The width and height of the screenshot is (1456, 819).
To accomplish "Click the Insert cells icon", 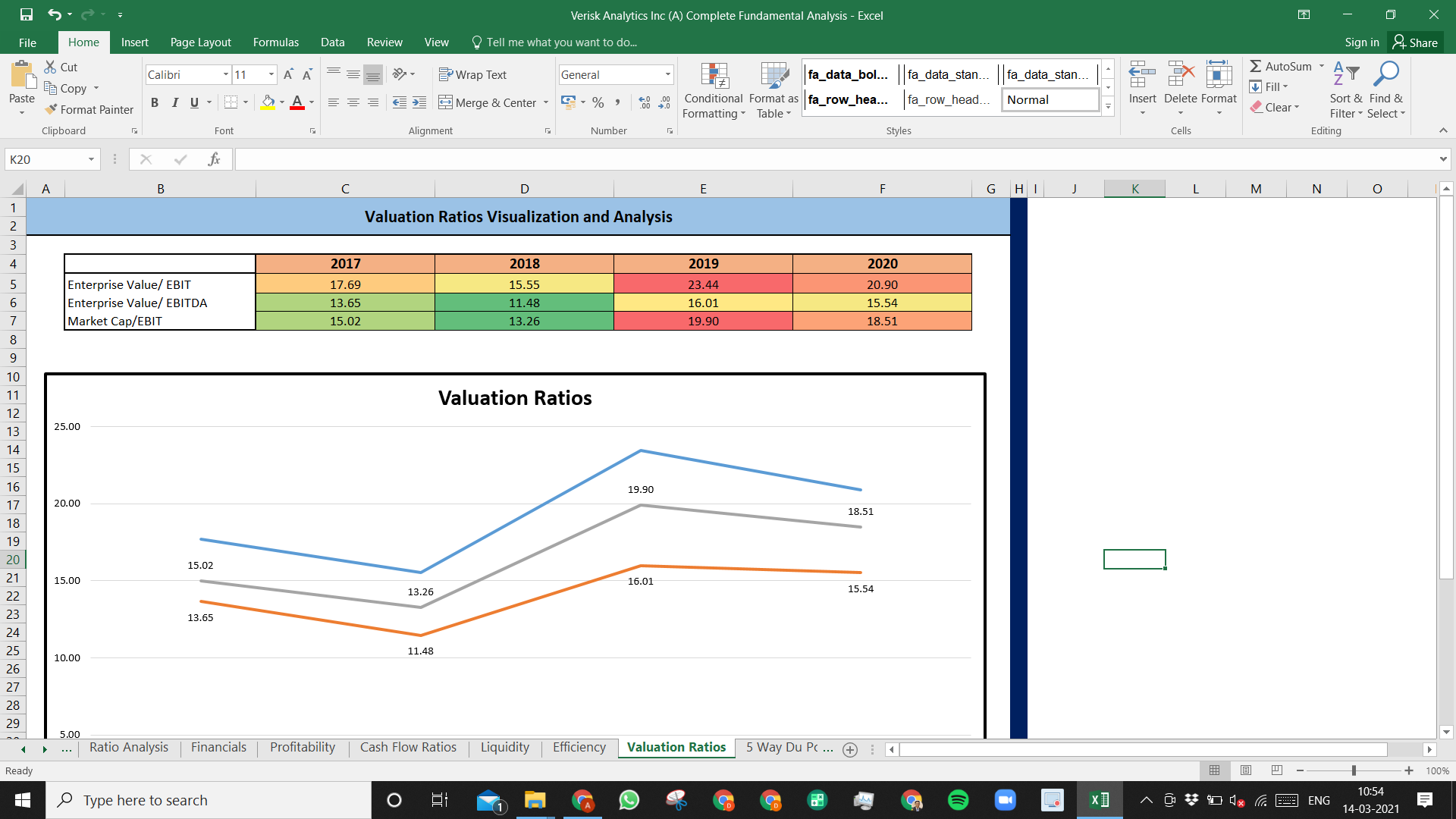I will point(1142,76).
